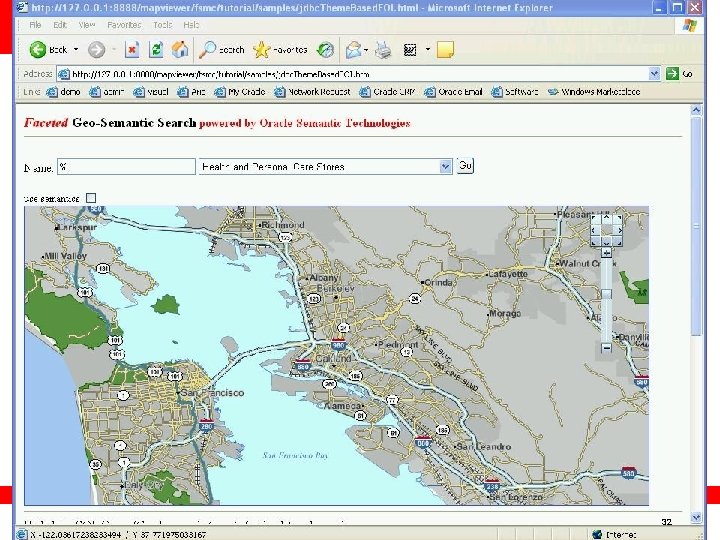Click the Moraga map label

pyautogui.click(x=505, y=314)
